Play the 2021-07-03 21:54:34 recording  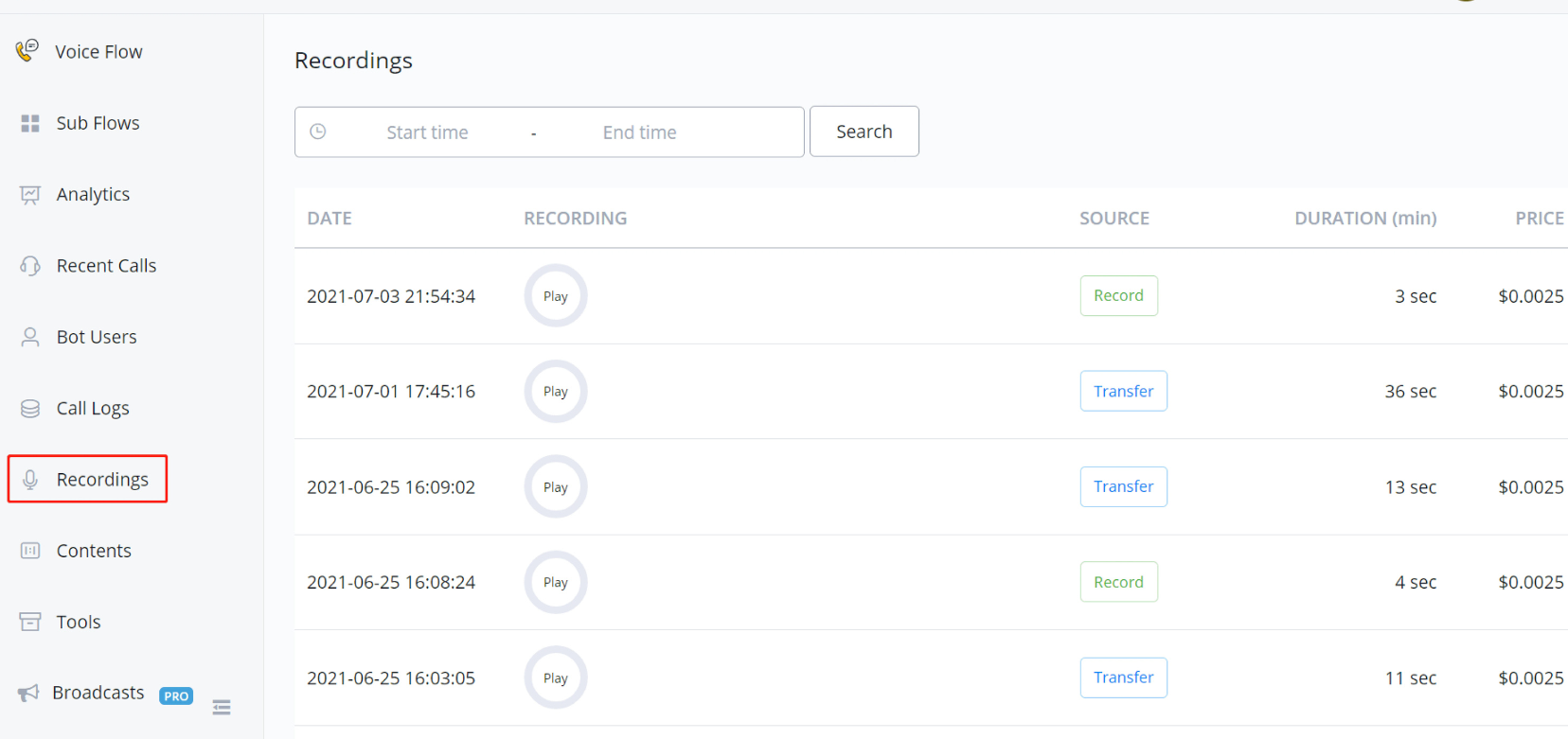click(x=556, y=296)
